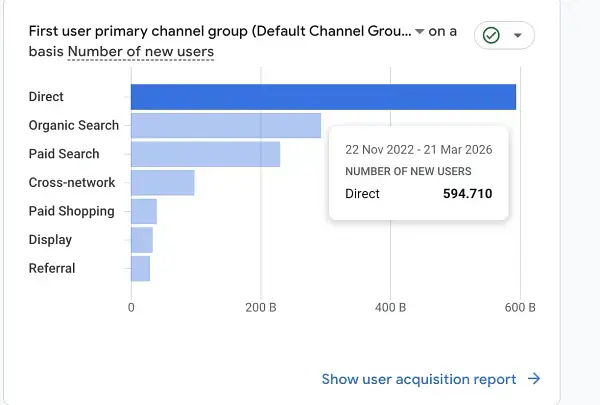This screenshot has width=600, height=405.
Task: Click the Paid Search channel label
Action: (x=64, y=154)
